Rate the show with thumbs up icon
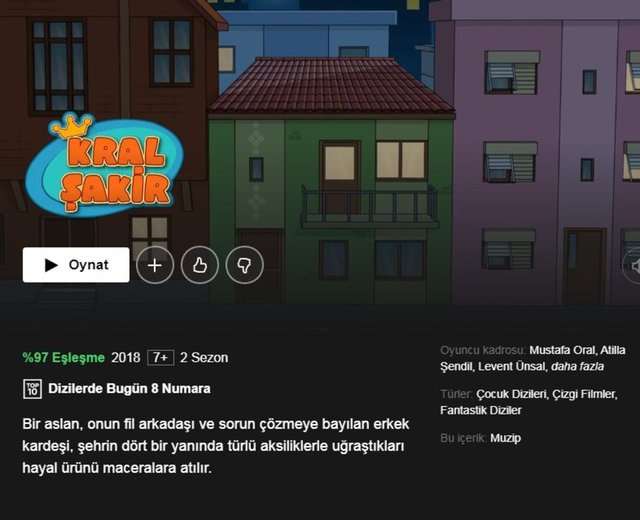The width and height of the screenshot is (640, 520). [200, 265]
